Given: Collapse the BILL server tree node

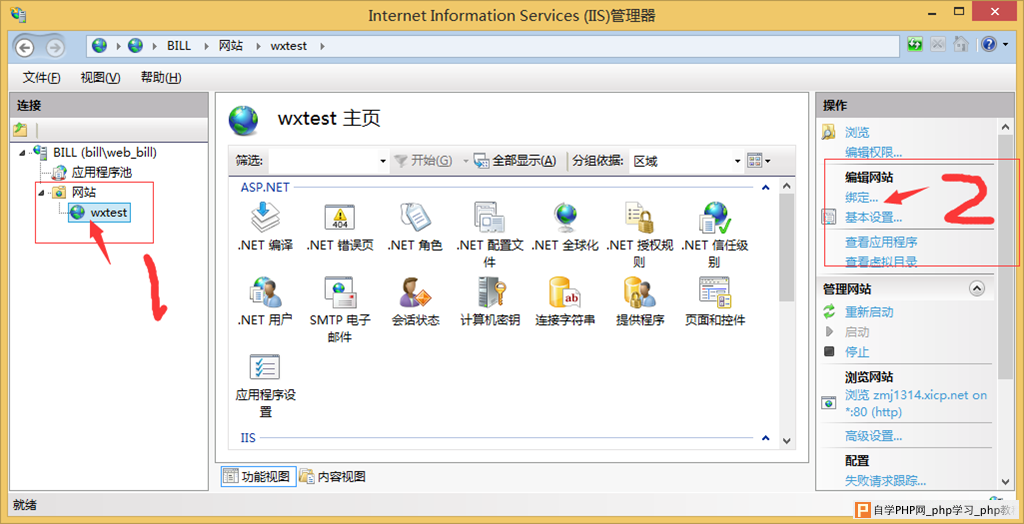Looking at the screenshot, I should [x=24, y=153].
